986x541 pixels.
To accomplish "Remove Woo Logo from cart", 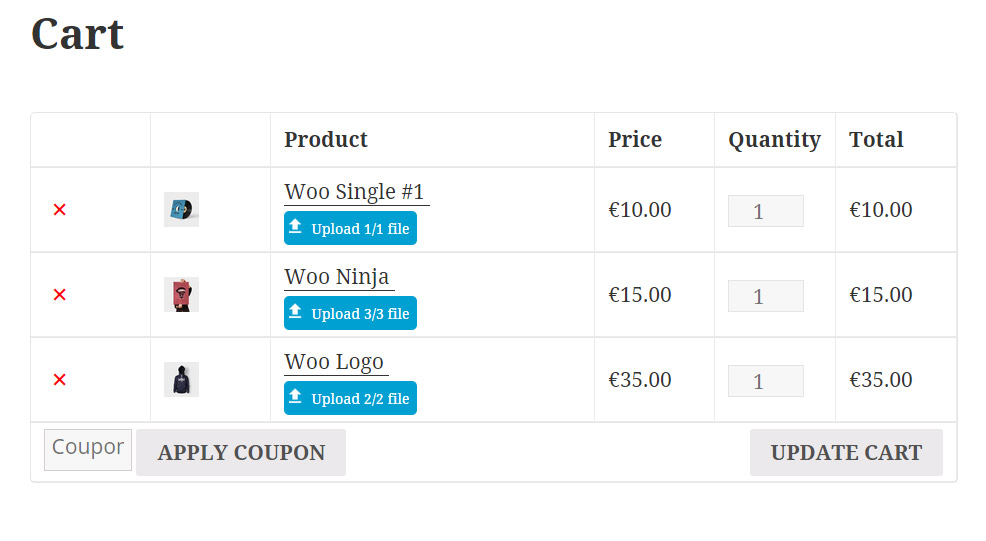I will click(60, 380).
